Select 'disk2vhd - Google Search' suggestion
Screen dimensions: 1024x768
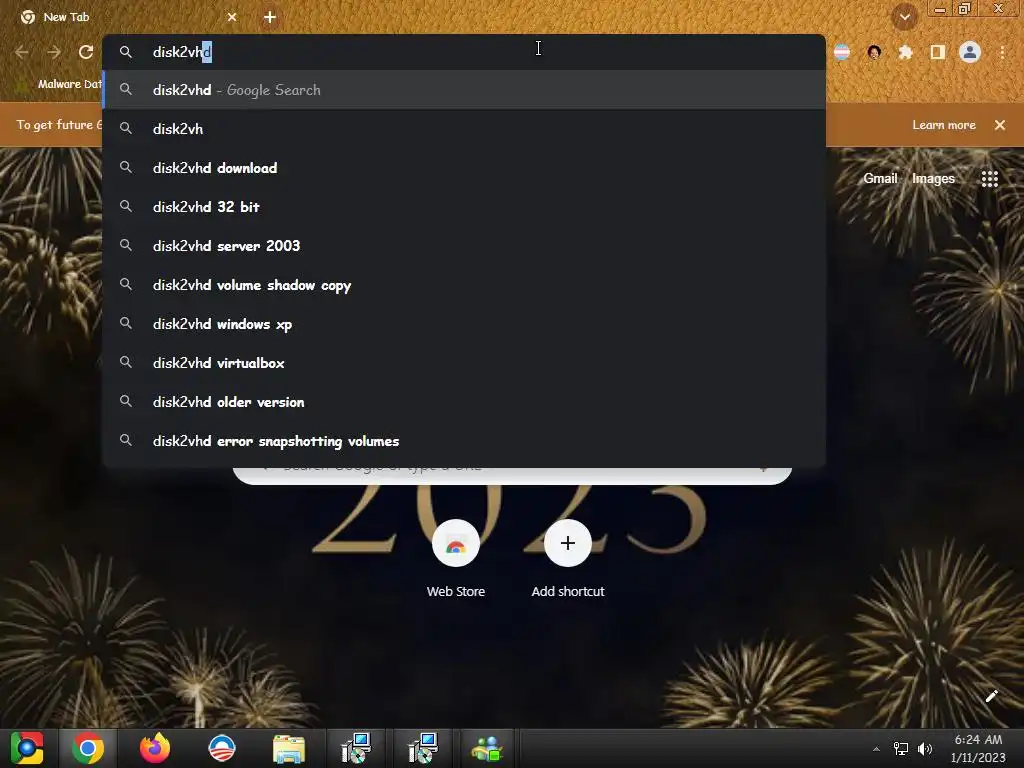click(x=464, y=90)
